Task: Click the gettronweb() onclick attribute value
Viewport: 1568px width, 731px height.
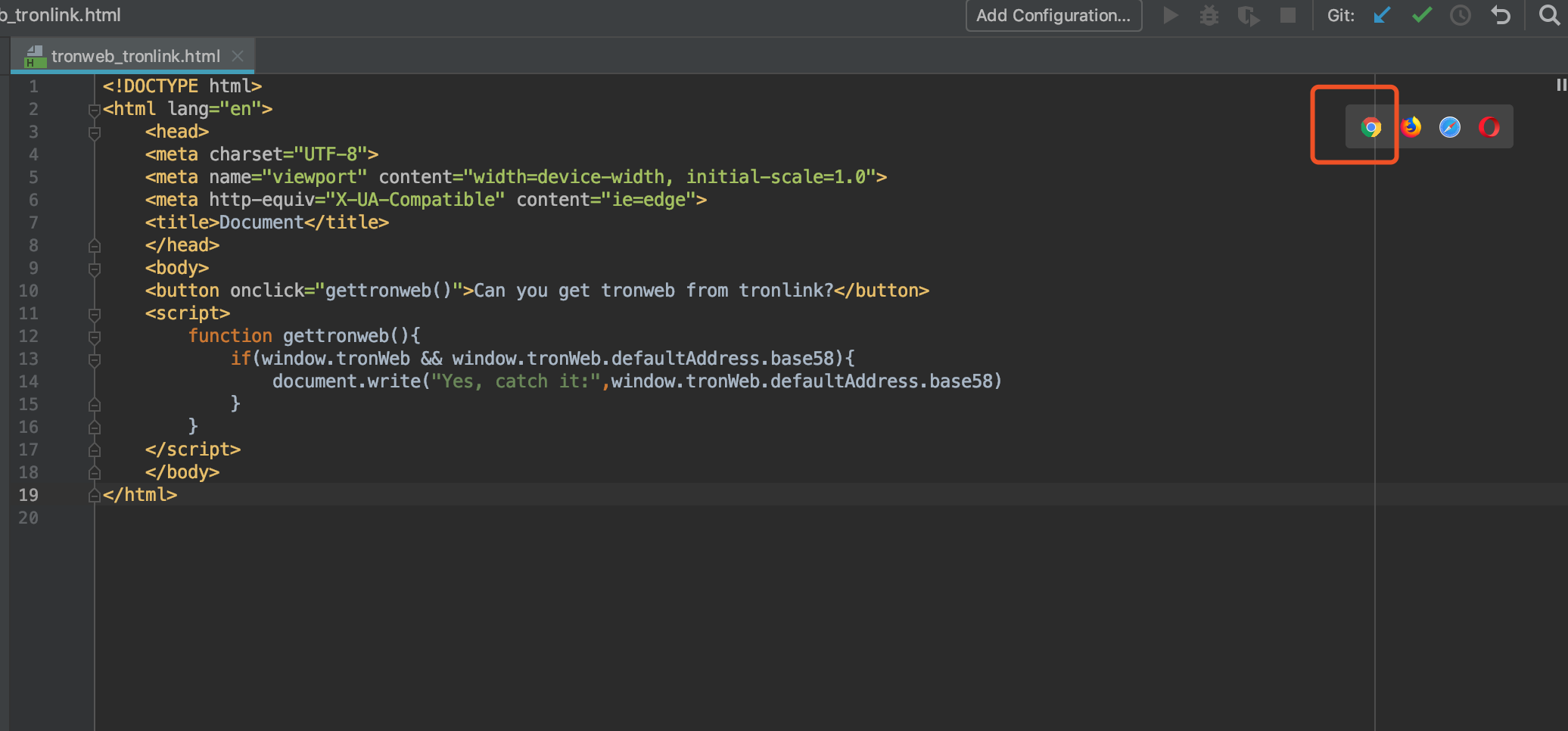Action: (x=388, y=291)
